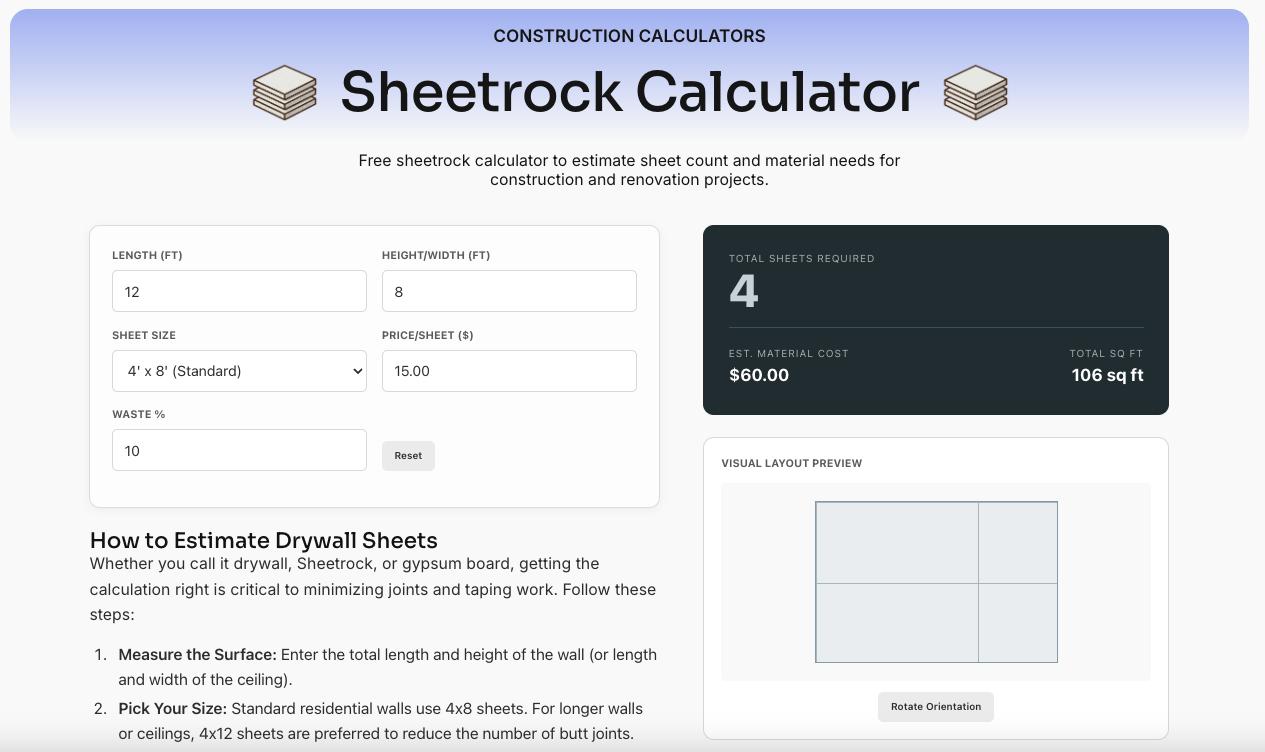Click the How to Estimate Drywall Sheets heading

pos(263,540)
